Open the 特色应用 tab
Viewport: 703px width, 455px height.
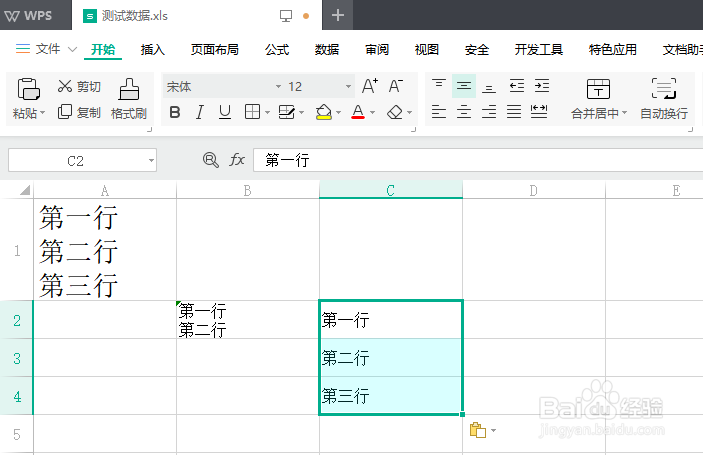point(612,49)
